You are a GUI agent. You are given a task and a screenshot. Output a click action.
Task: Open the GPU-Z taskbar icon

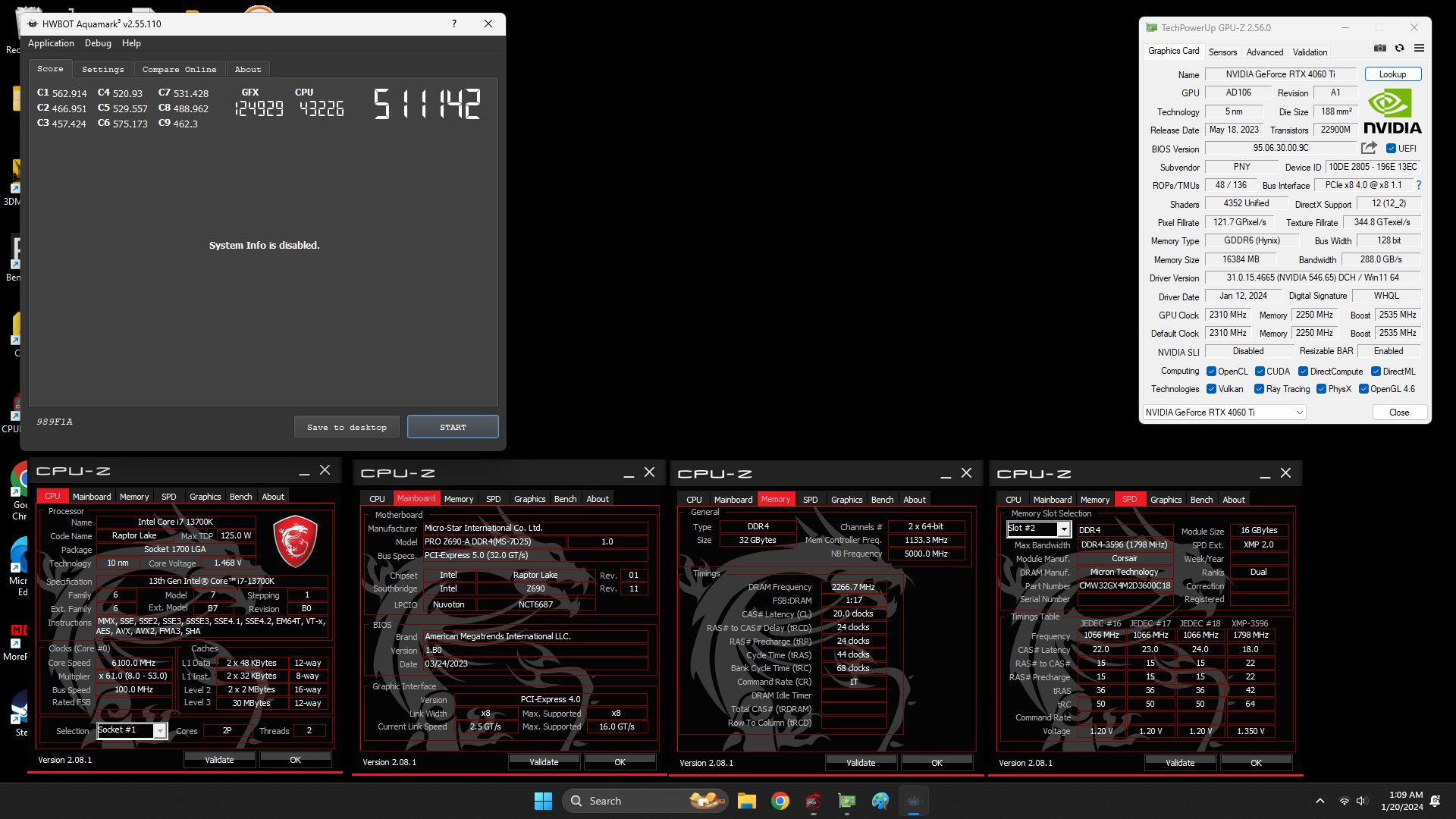coord(847,801)
